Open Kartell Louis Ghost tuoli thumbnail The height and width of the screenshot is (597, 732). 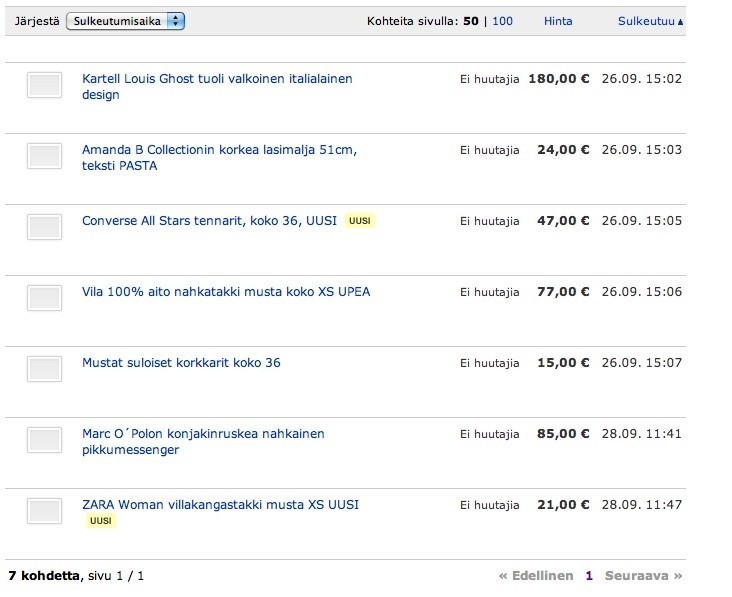click(44, 85)
